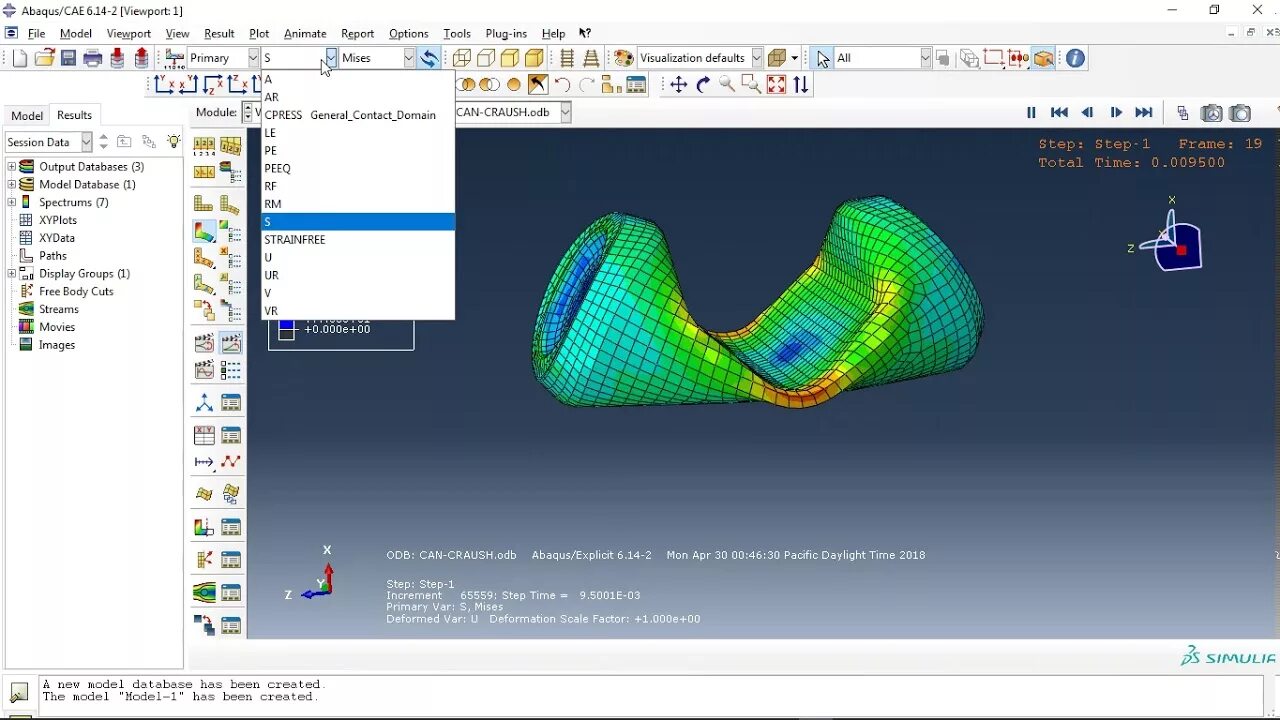This screenshot has height=720, width=1280.
Task: Click the undo view arrow icon
Action: tap(562, 85)
